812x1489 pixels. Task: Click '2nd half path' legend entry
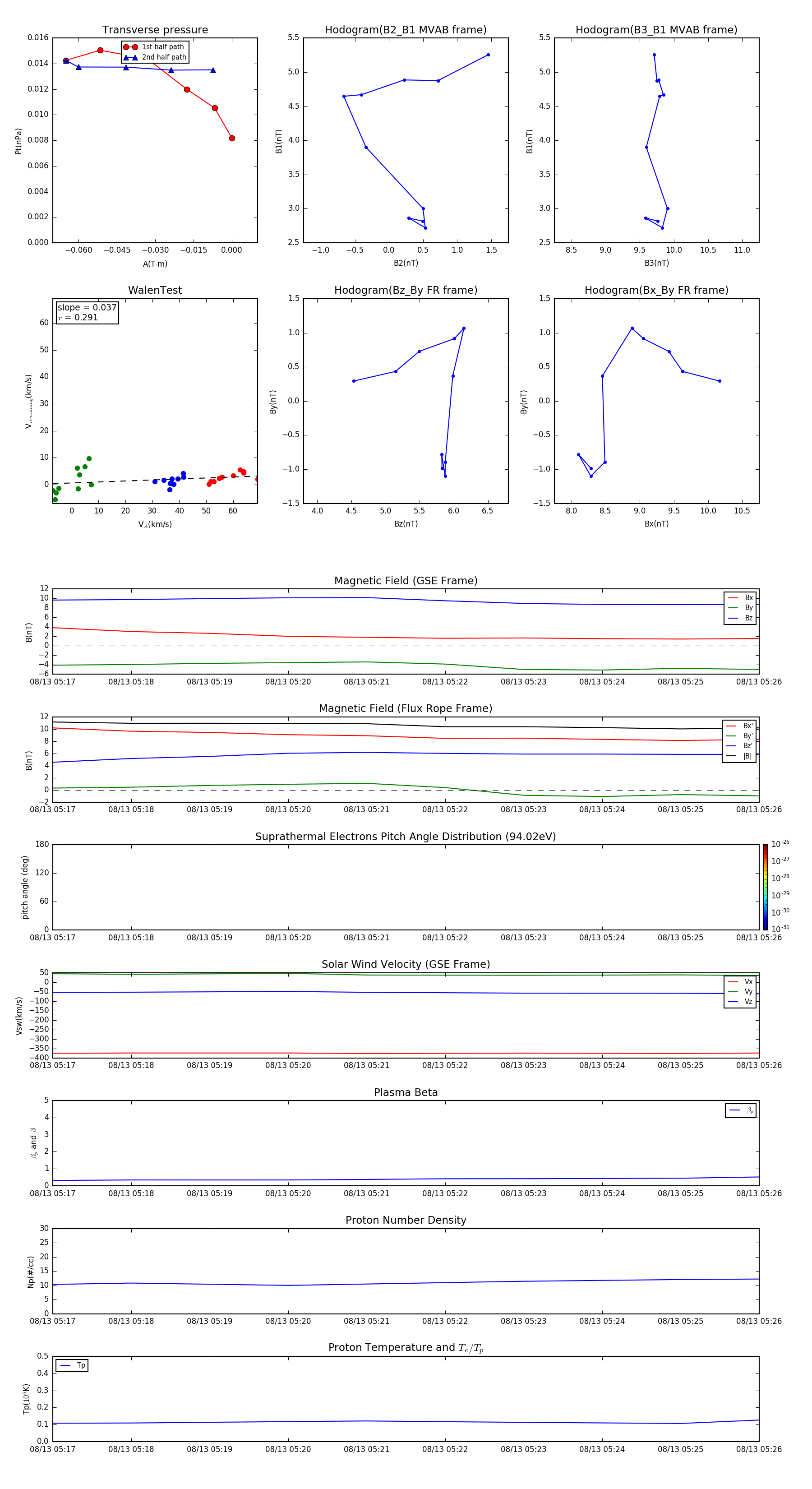click(156, 57)
